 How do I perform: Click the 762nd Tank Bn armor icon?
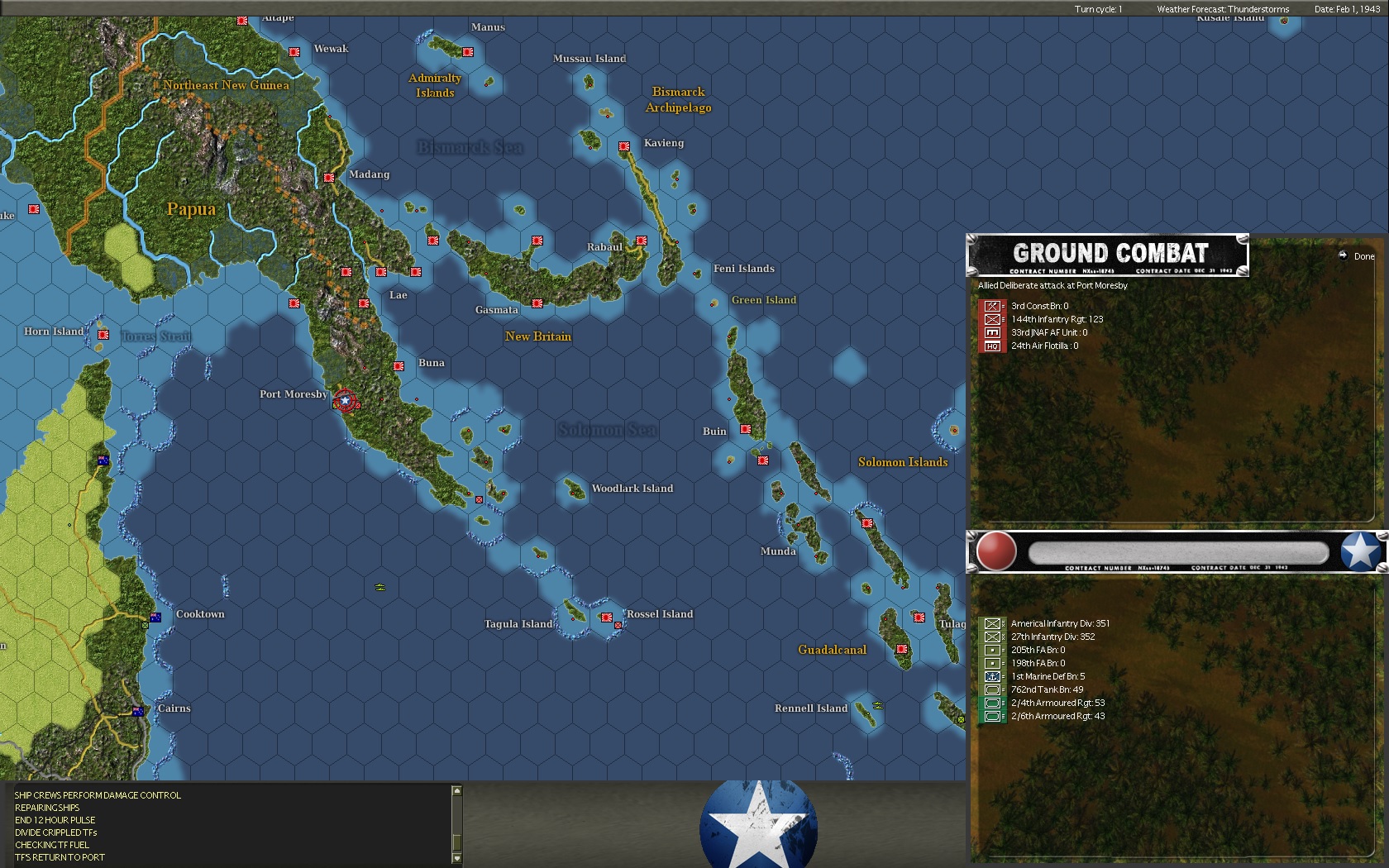[992, 689]
